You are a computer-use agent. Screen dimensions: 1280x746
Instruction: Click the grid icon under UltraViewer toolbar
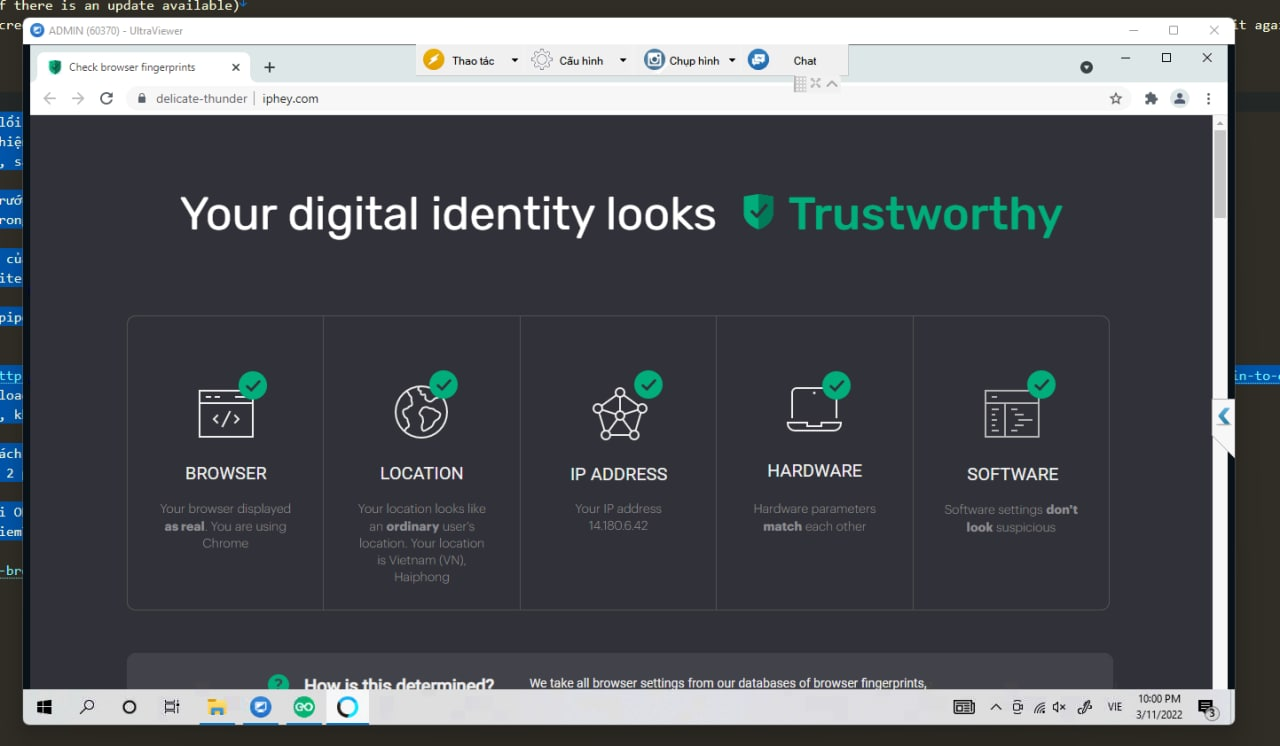(800, 84)
